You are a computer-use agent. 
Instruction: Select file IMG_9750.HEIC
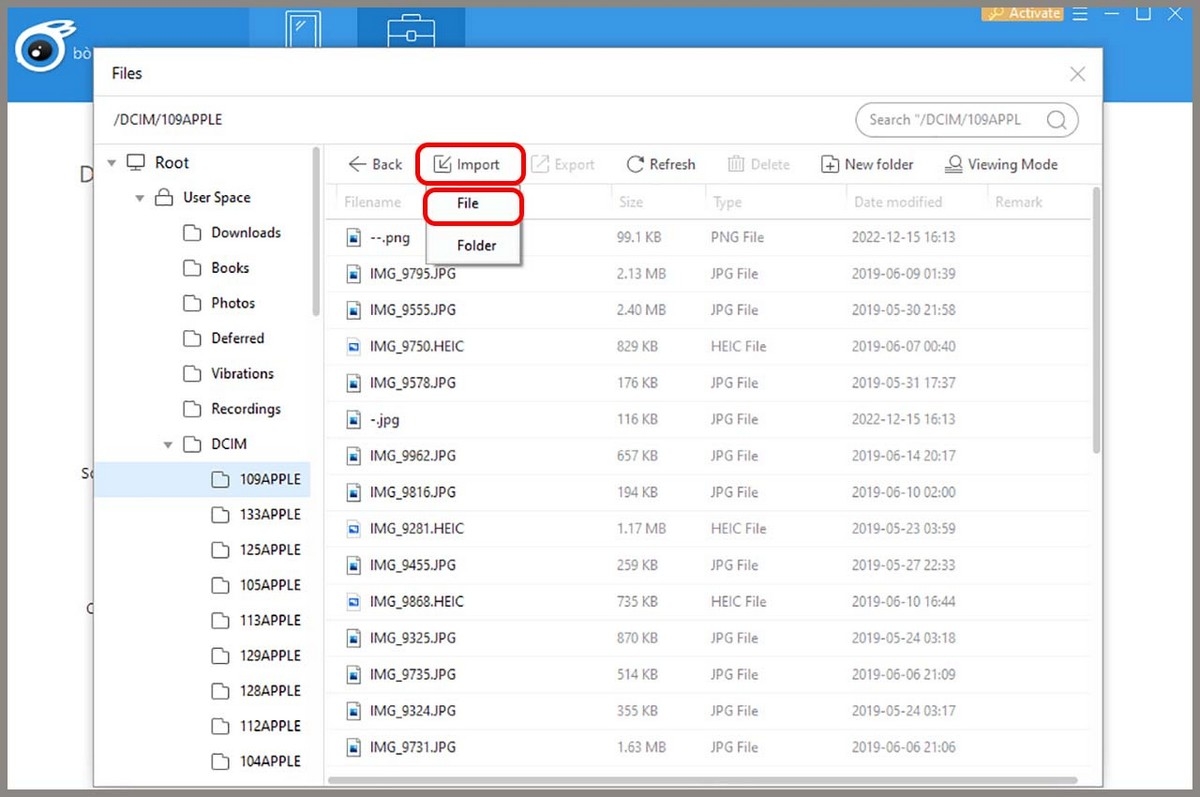[x=416, y=347]
